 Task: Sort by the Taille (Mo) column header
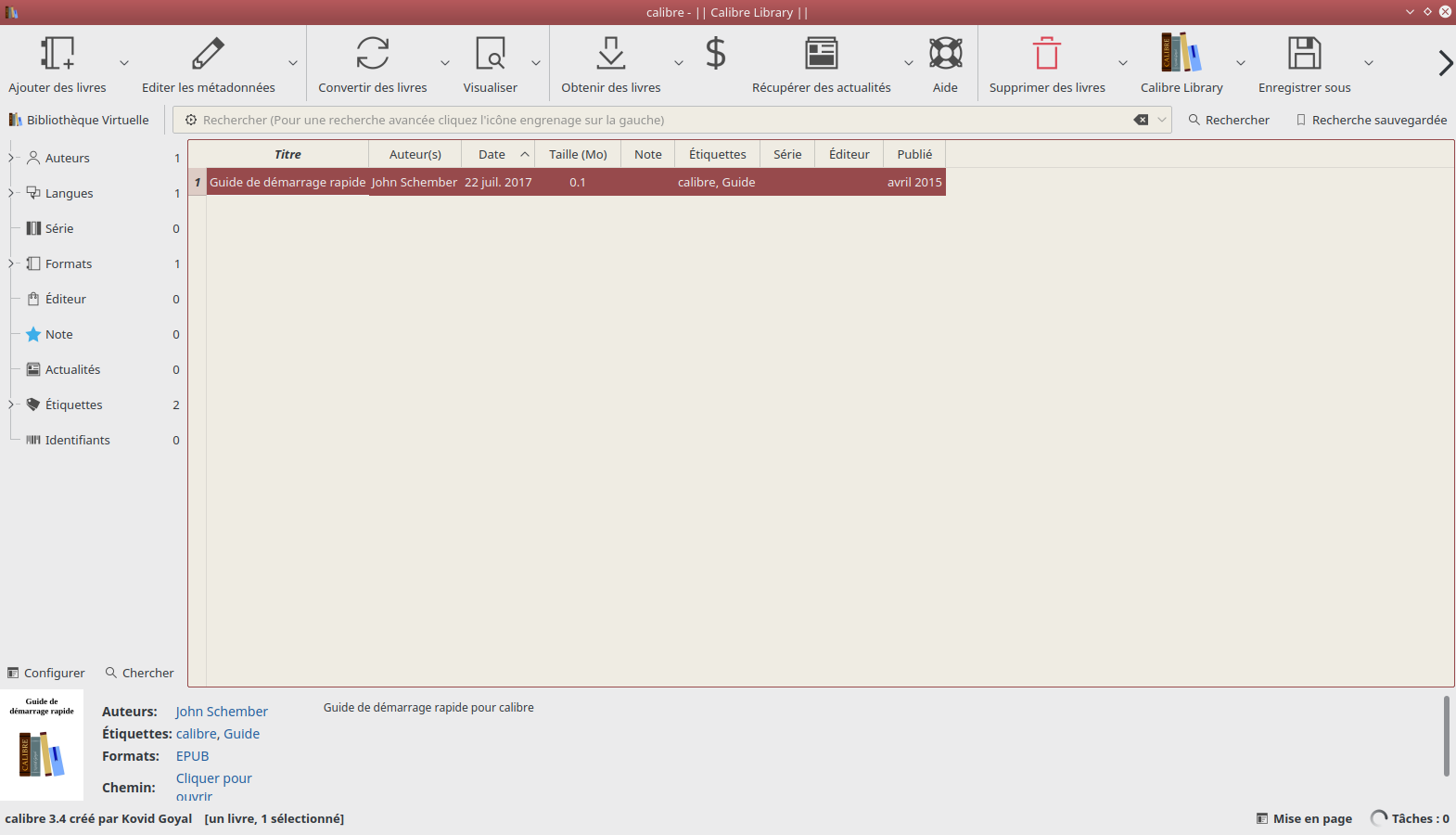click(x=578, y=154)
